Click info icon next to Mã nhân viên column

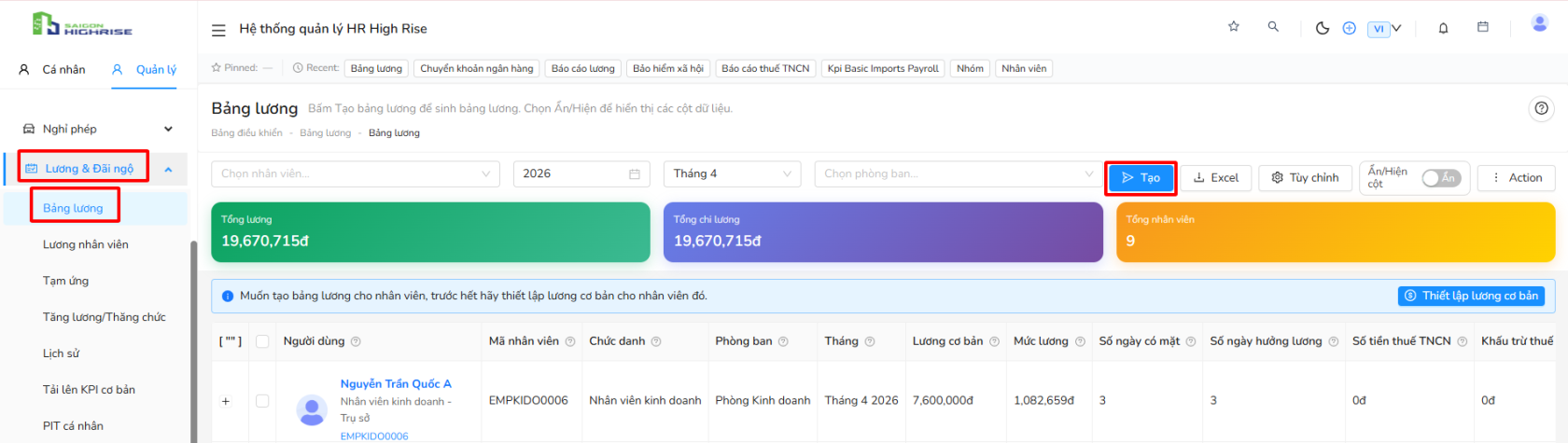[570, 341]
